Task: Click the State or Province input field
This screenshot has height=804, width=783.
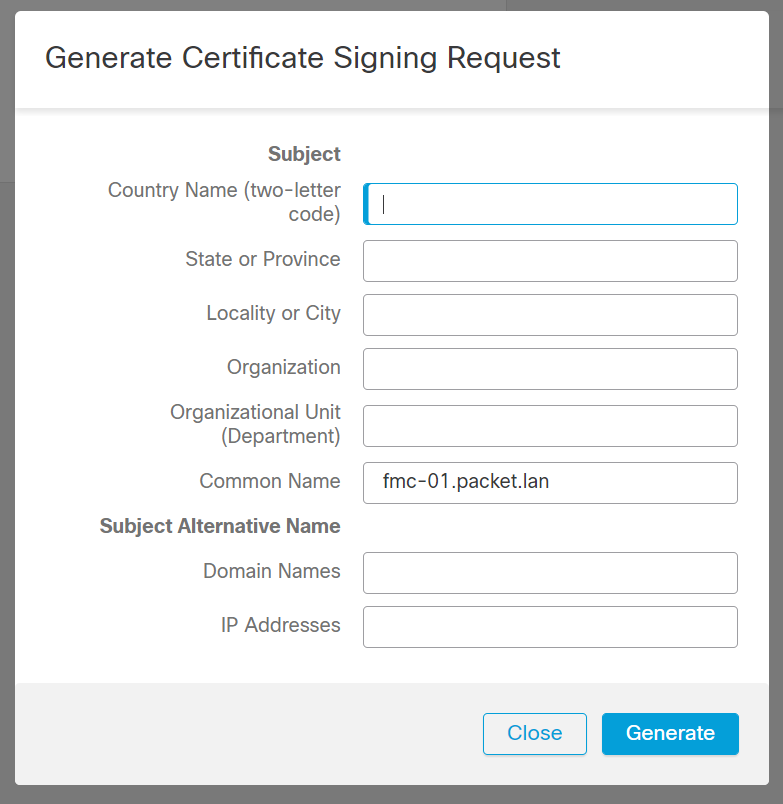Action: point(550,261)
